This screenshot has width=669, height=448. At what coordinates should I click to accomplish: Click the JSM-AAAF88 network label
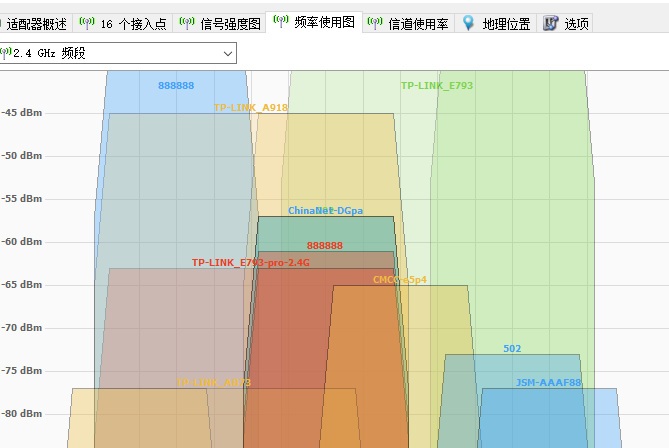point(549,383)
